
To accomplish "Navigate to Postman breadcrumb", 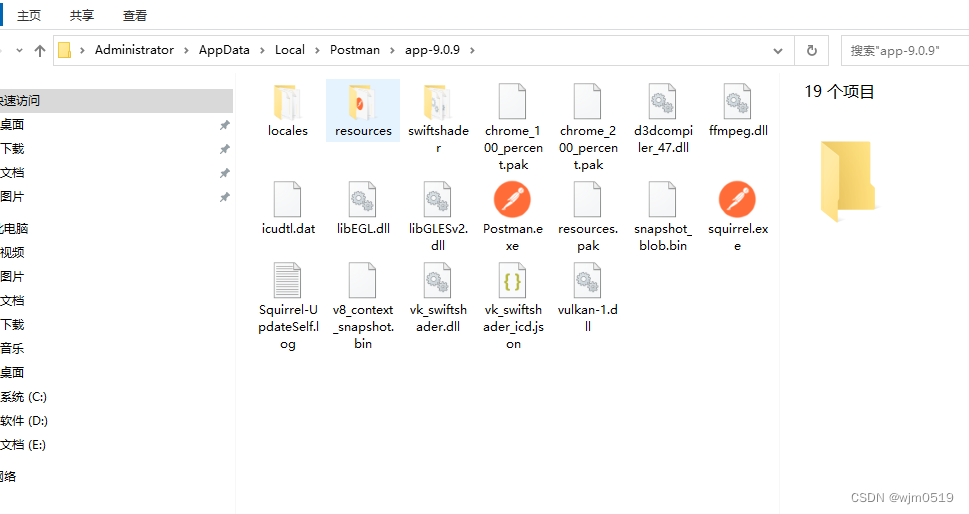I will pos(355,50).
